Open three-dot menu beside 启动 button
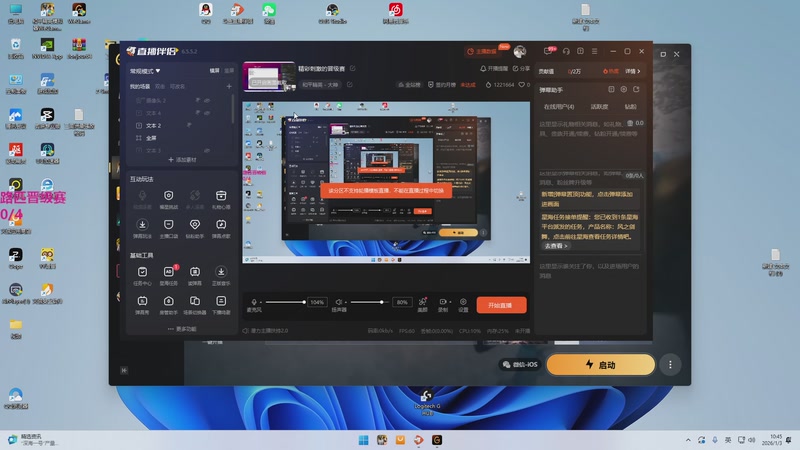The height and width of the screenshot is (450, 800). coord(670,365)
